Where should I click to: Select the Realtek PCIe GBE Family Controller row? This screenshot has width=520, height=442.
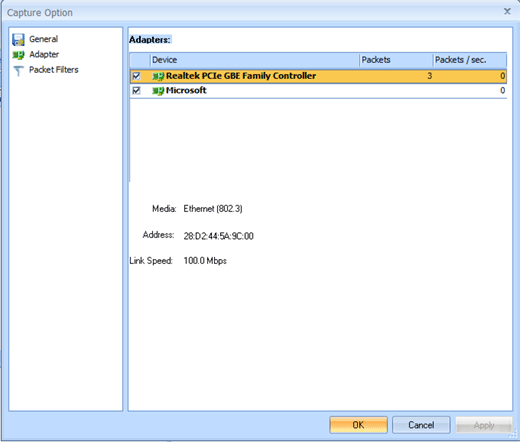[x=319, y=76]
